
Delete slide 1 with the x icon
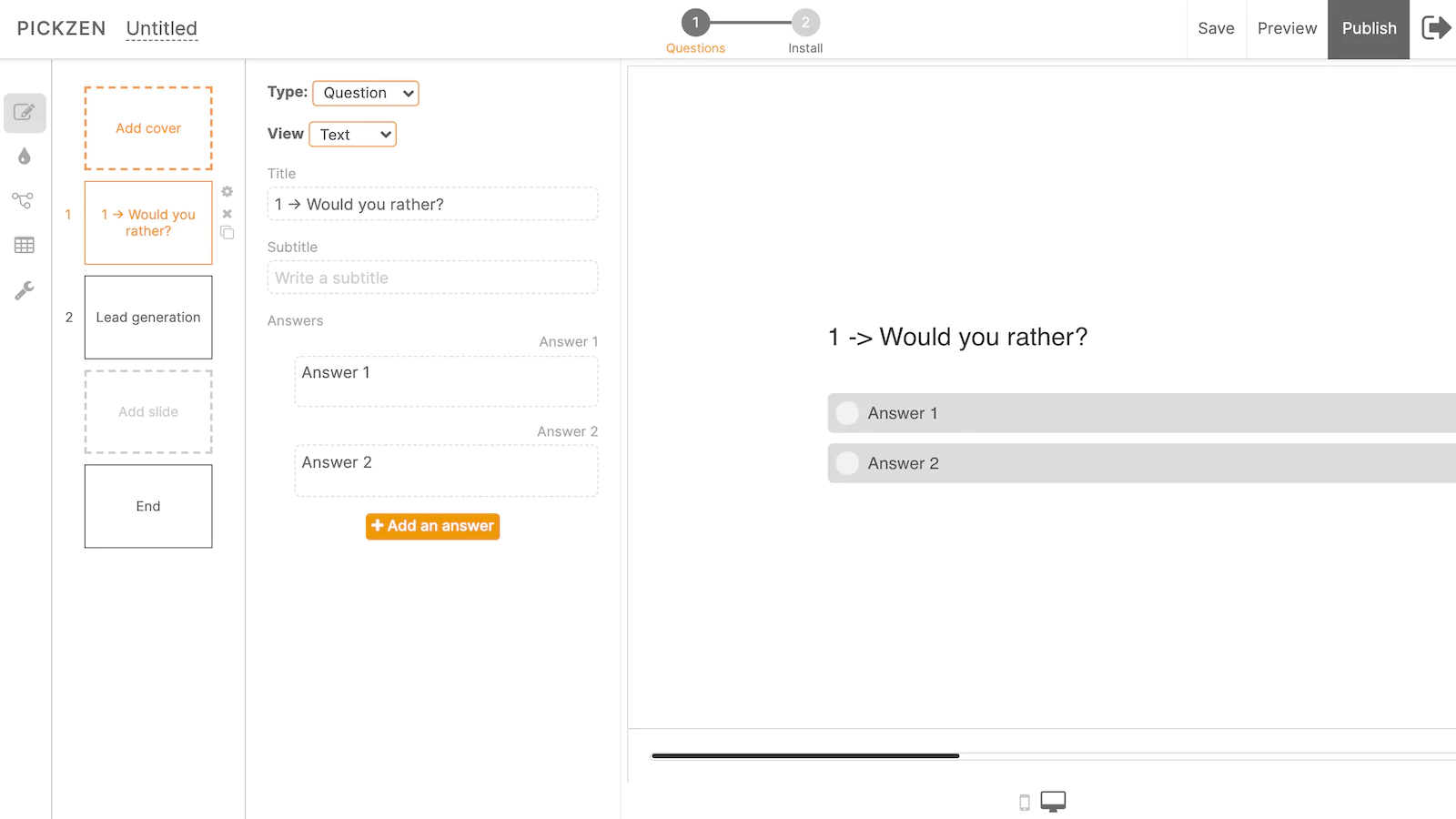click(227, 214)
